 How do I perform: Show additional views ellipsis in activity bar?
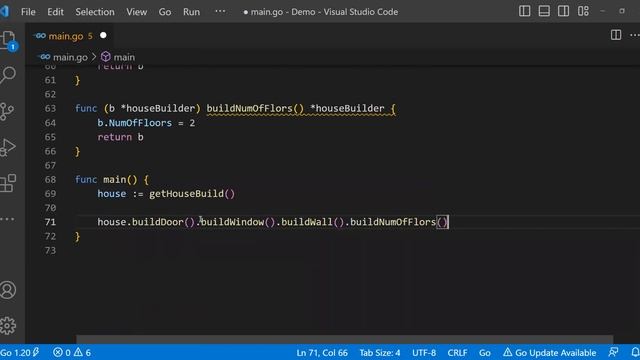tap(7, 219)
